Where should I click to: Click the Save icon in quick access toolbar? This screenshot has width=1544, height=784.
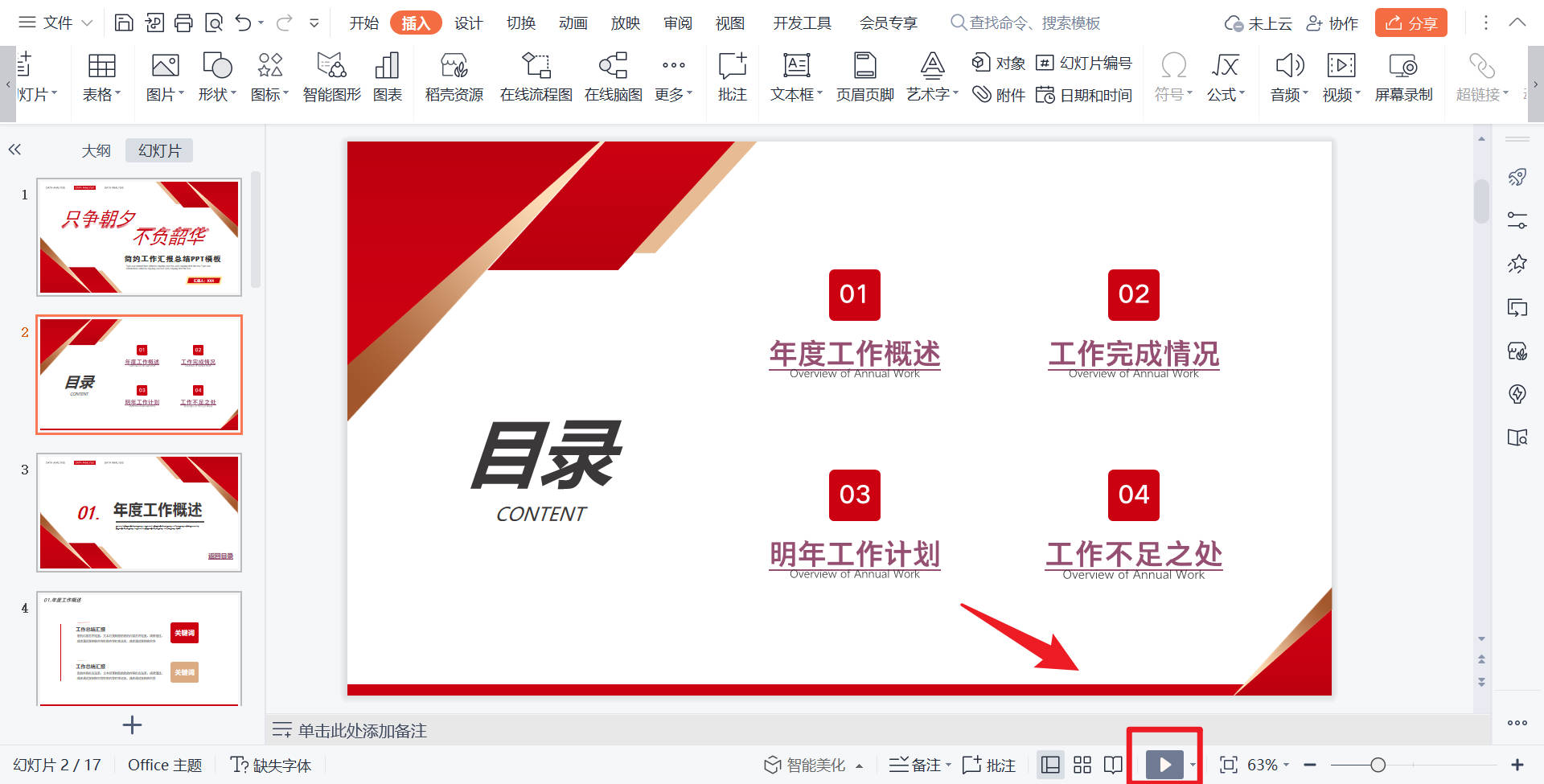click(x=124, y=23)
